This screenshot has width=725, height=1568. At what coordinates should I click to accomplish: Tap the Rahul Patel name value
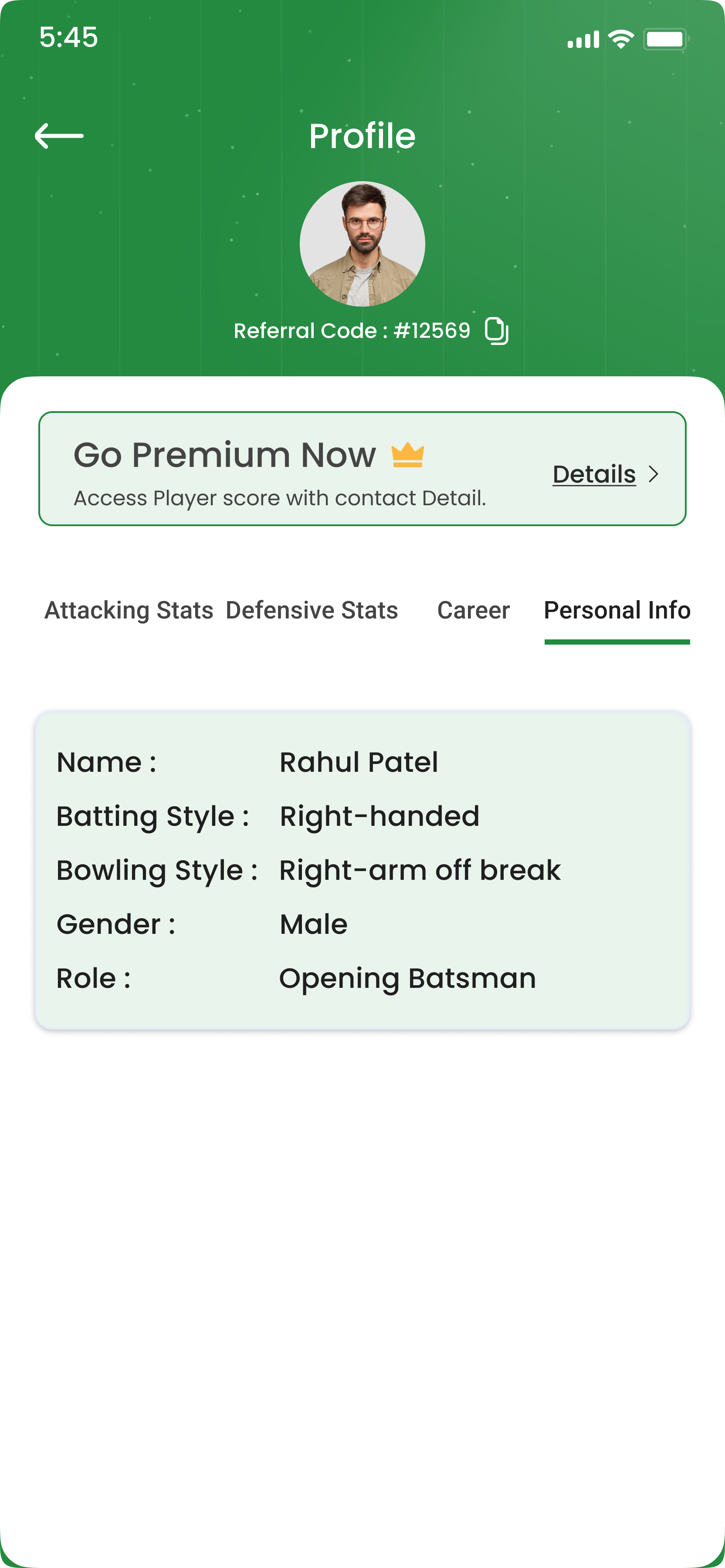coord(359,762)
